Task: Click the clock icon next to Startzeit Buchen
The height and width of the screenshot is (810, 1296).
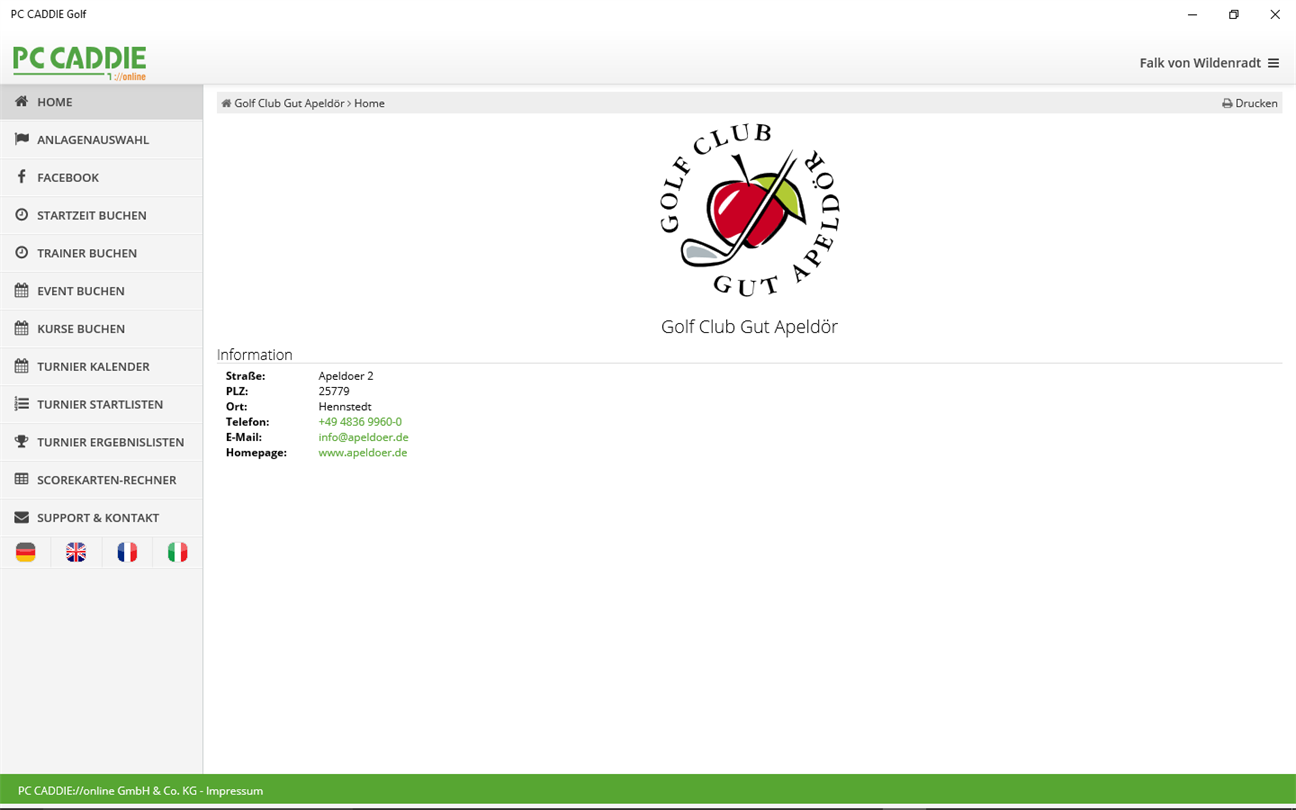Action: (x=21, y=215)
